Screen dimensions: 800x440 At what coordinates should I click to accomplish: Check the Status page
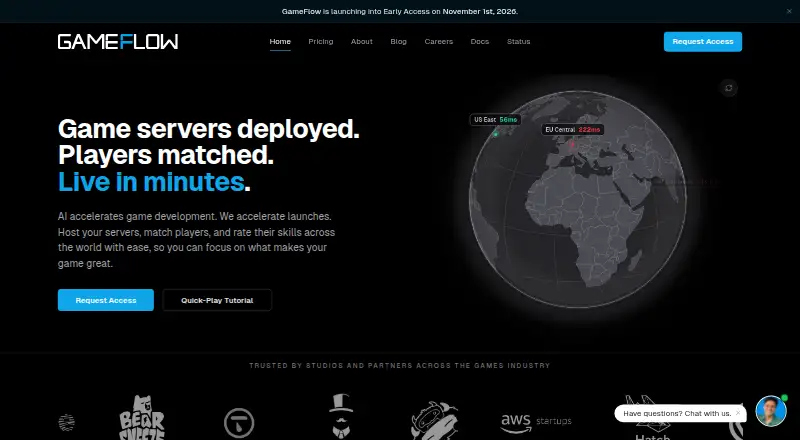(518, 41)
